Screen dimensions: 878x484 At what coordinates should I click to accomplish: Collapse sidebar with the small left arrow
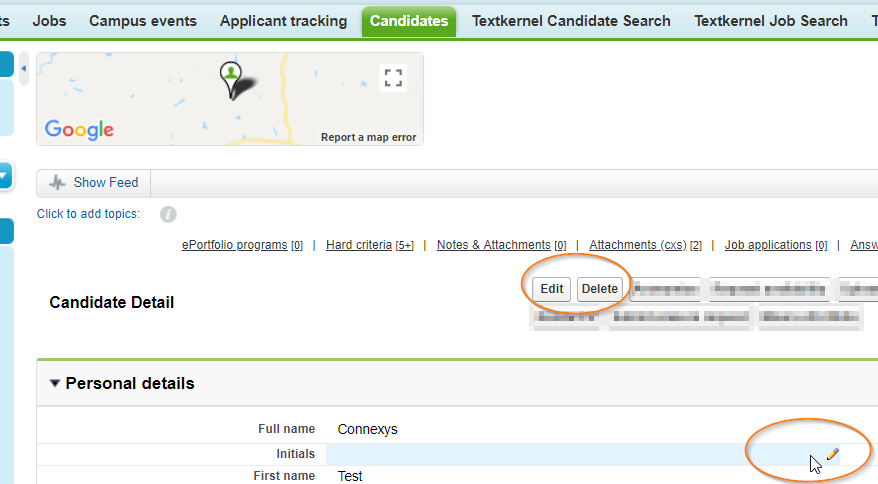(24, 68)
